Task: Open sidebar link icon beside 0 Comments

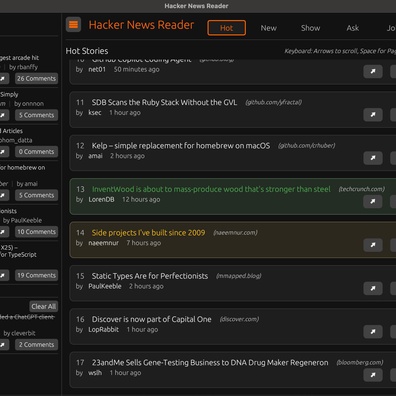Action: click(3, 152)
